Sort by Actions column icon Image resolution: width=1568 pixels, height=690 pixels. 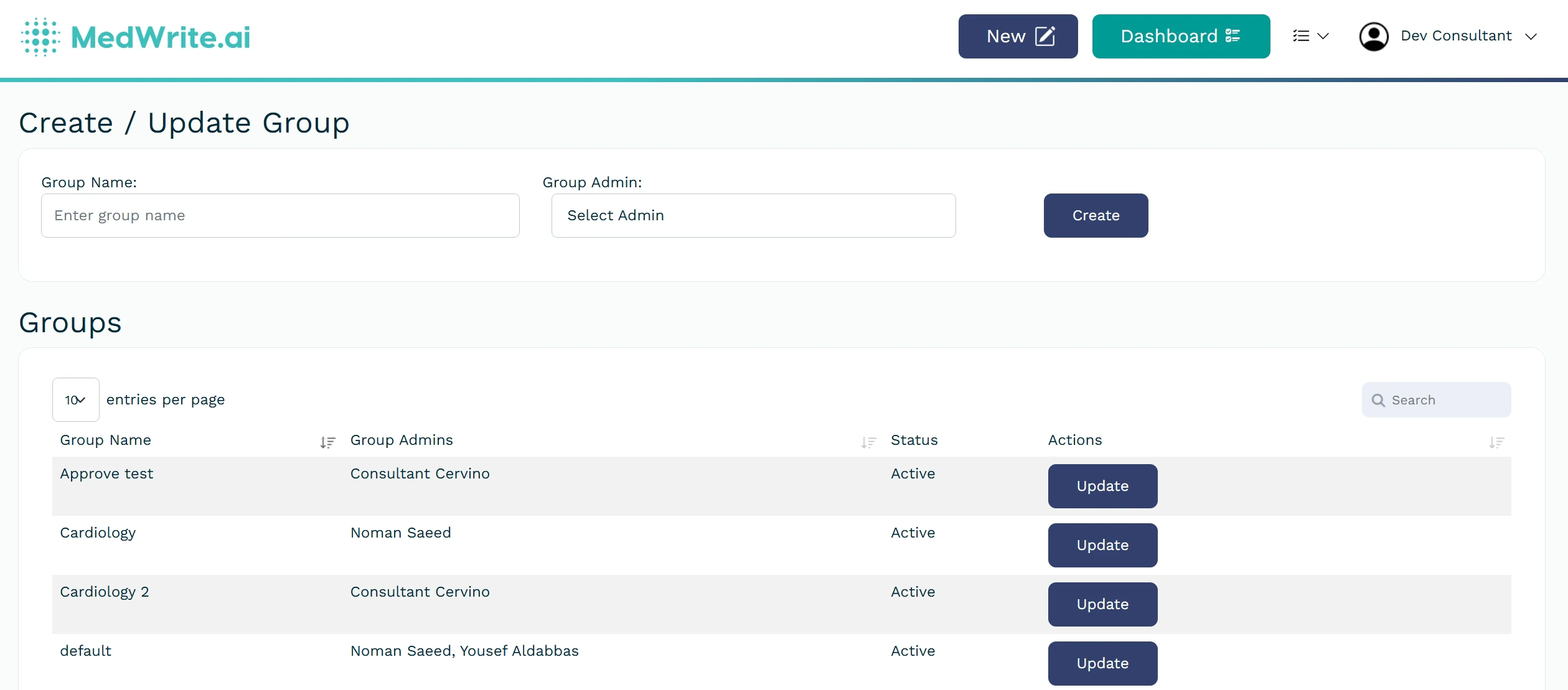[x=1496, y=442]
